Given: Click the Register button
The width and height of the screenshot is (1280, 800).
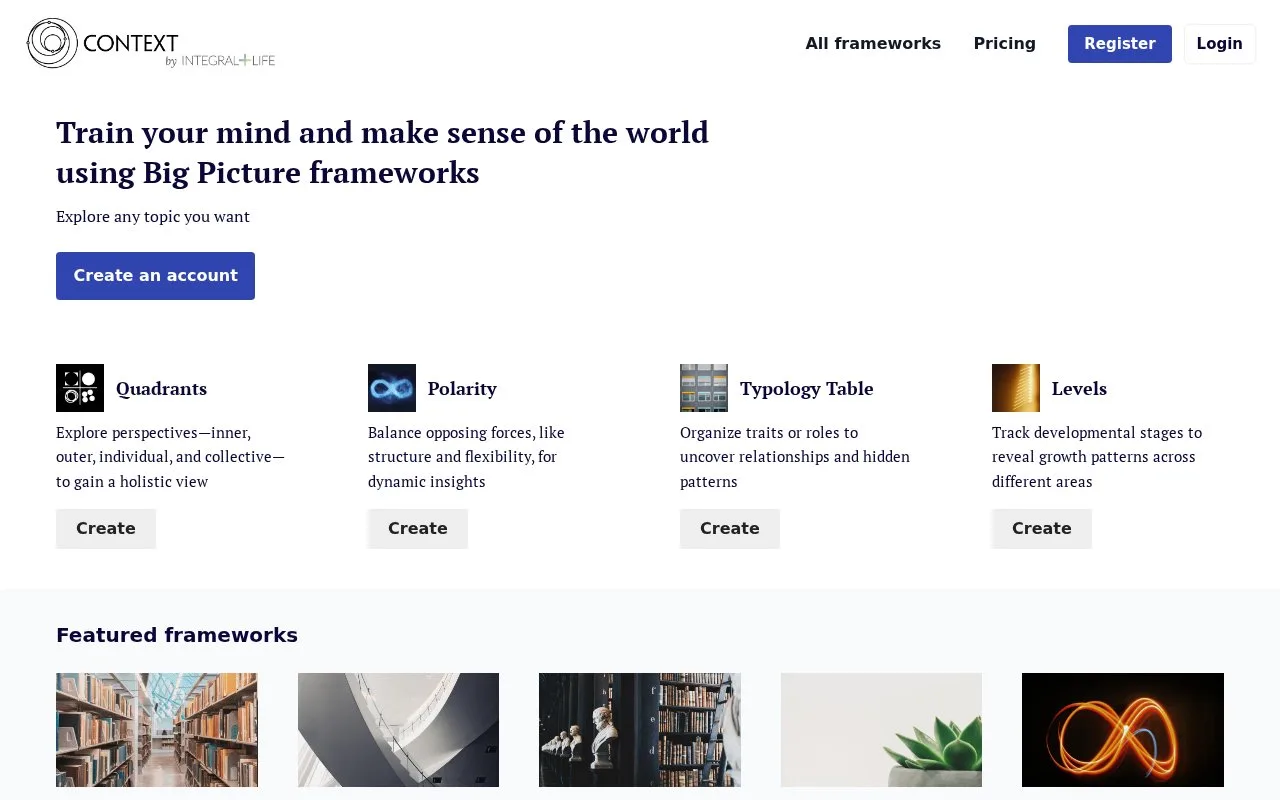Looking at the screenshot, I should click(1120, 44).
